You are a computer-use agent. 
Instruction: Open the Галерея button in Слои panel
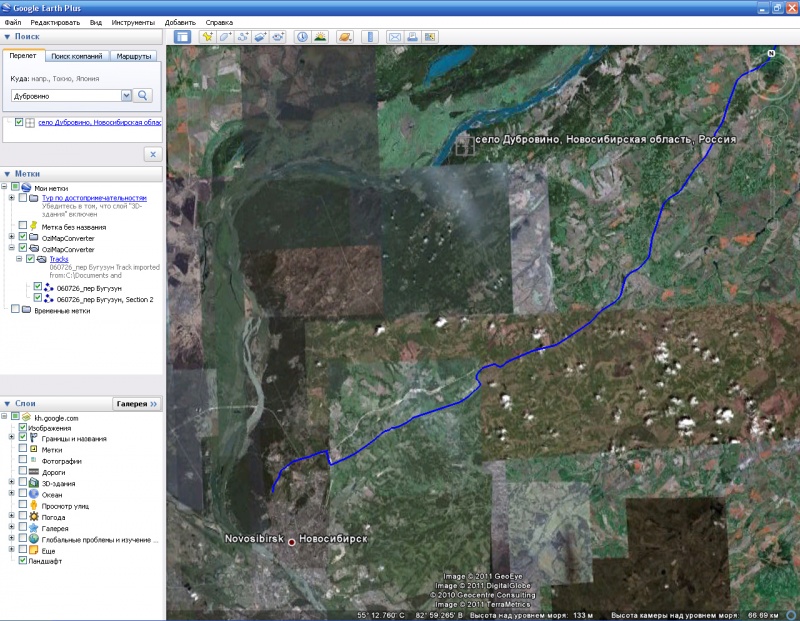tap(137, 404)
